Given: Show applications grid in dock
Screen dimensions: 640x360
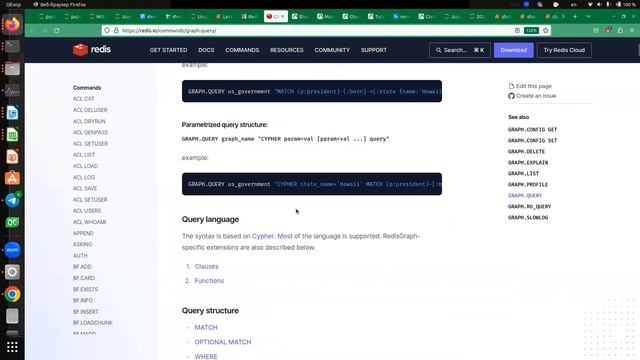Looking at the screenshot, I should (12, 347).
